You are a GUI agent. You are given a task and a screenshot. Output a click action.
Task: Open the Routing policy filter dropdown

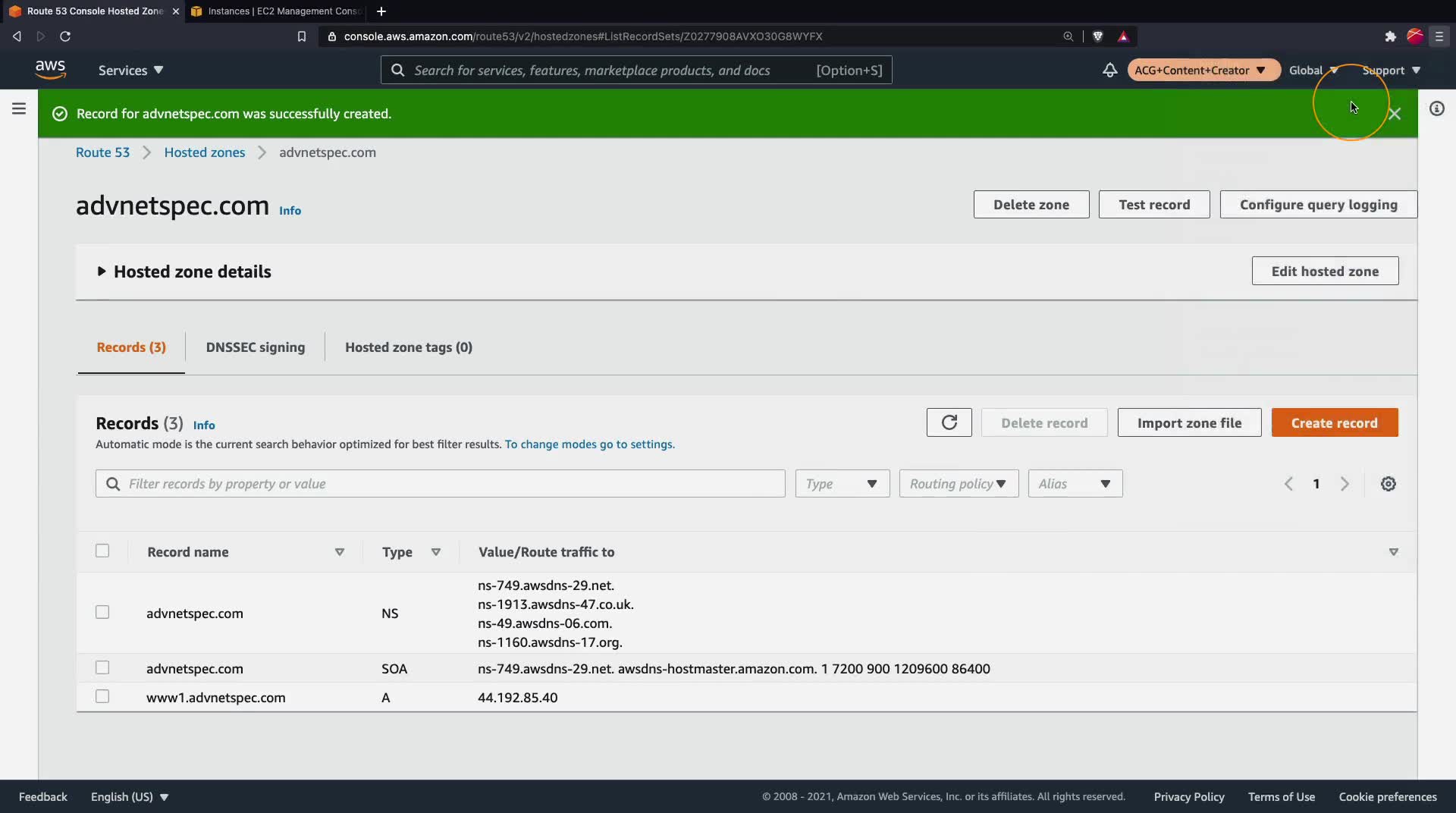(959, 484)
